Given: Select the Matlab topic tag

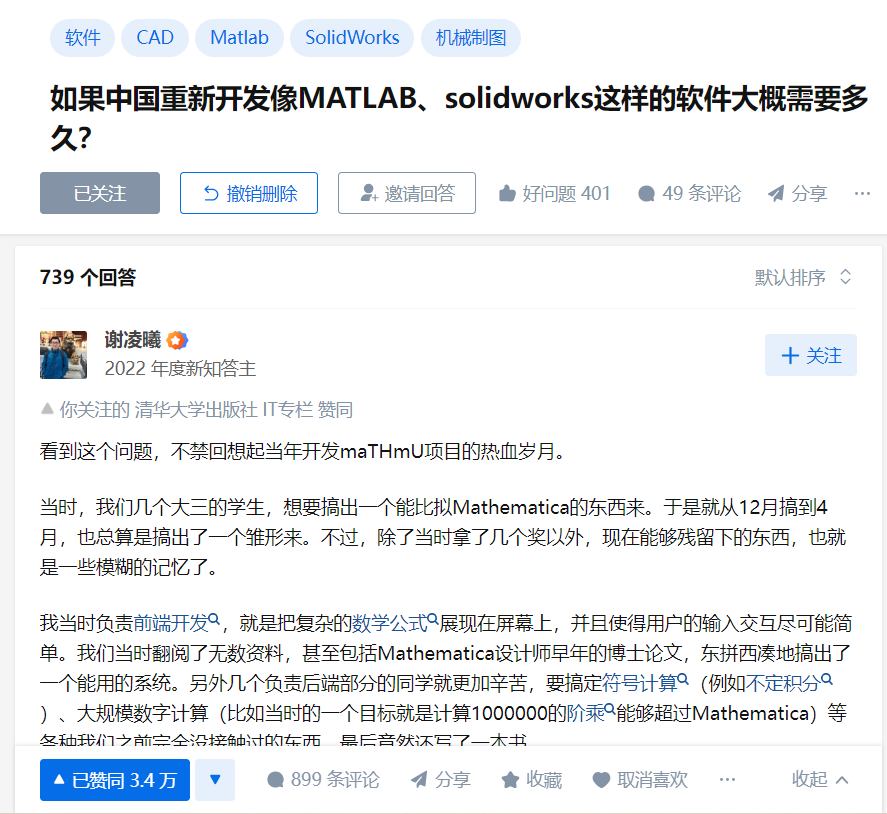Looking at the screenshot, I should (239, 38).
